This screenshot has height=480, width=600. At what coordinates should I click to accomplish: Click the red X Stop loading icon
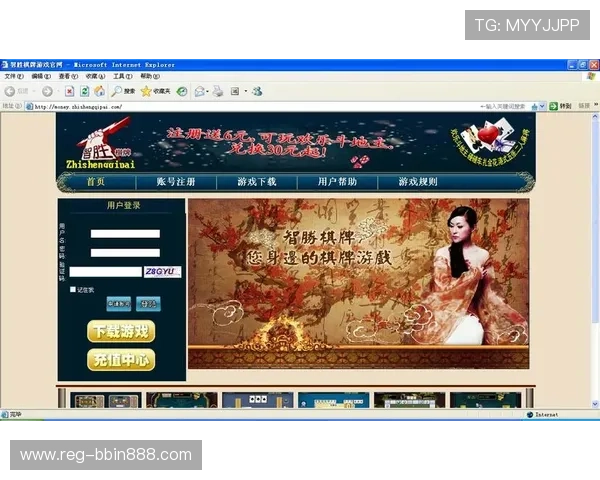click(x=70, y=91)
